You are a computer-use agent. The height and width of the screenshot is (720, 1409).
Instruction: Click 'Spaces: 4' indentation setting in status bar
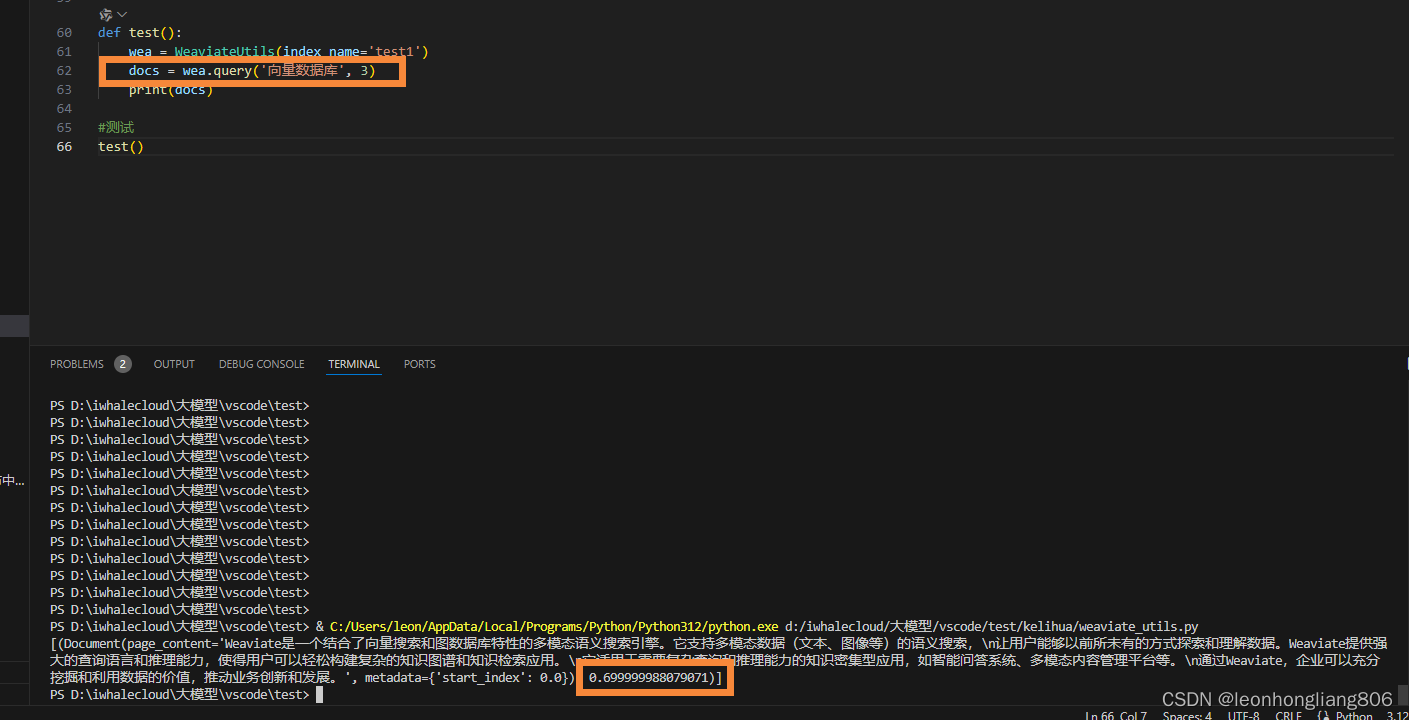tap(1187, 715)
